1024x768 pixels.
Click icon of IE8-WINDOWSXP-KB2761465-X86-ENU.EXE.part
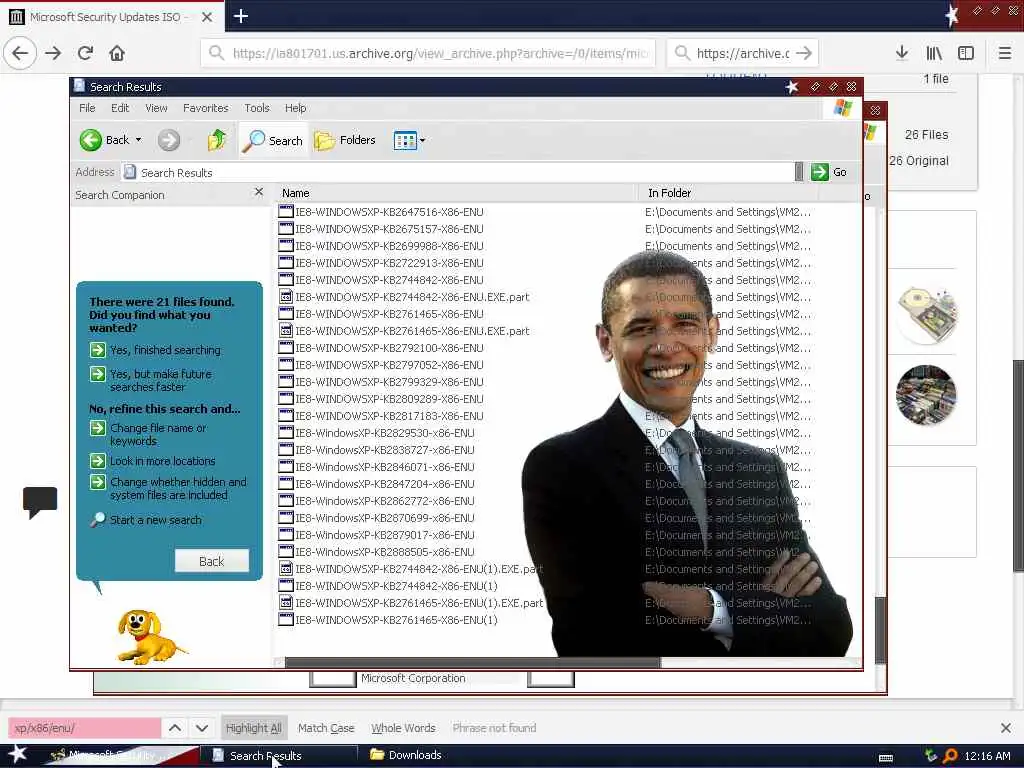(285, 330)
